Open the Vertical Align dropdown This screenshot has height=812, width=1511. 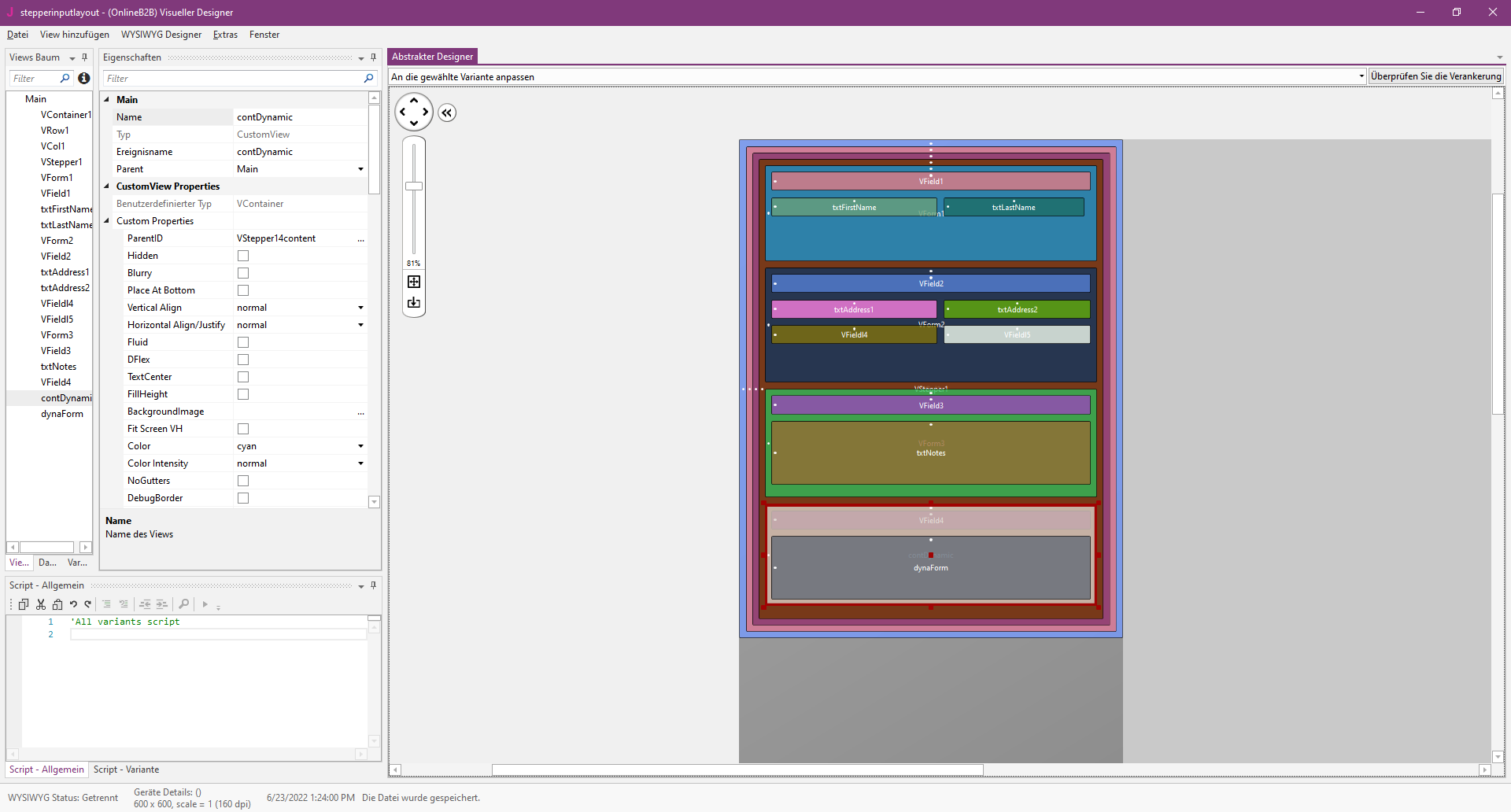(361, 307)
